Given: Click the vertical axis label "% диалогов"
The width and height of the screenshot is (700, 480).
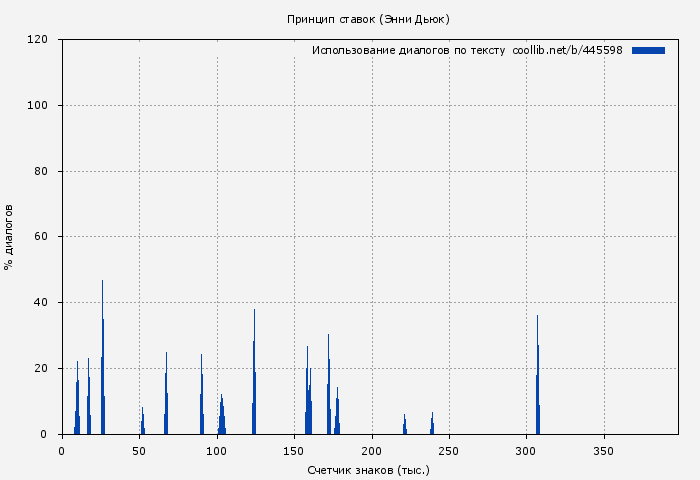Looking at the screenshot, I should click(9, 237).
